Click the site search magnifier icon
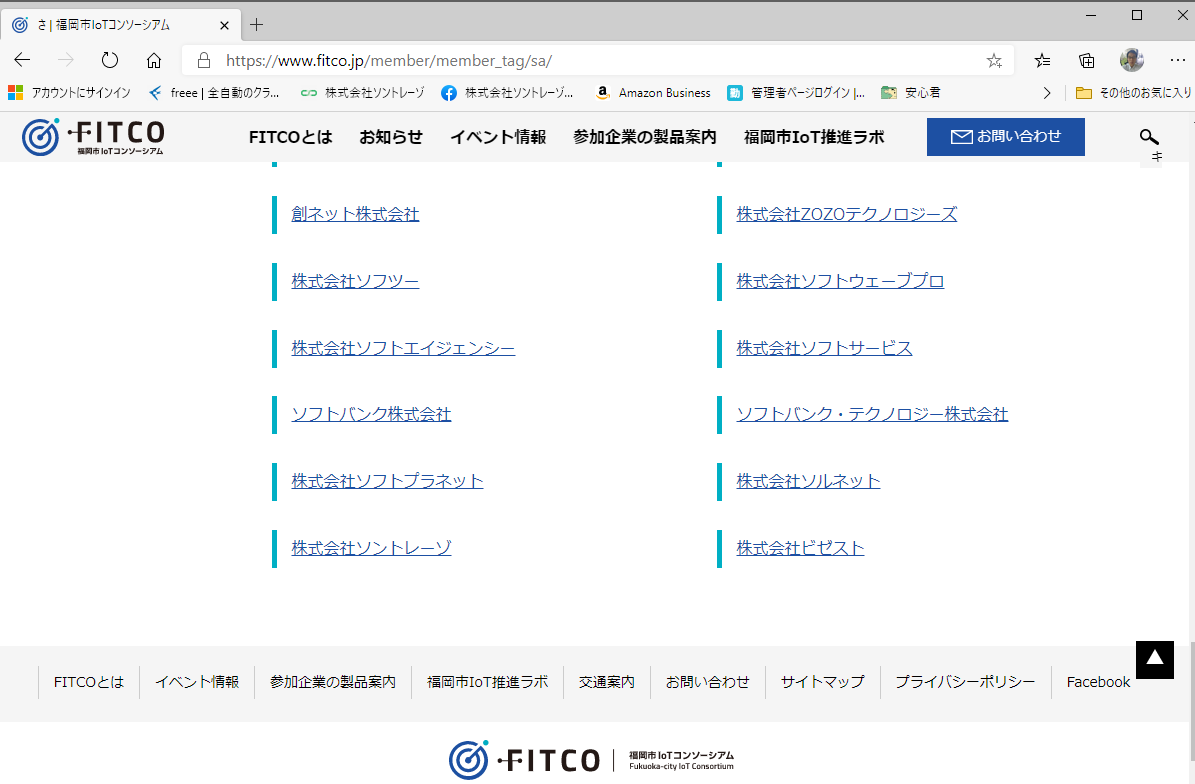This screenshot has height=784, width=1195. [1149, 137]
